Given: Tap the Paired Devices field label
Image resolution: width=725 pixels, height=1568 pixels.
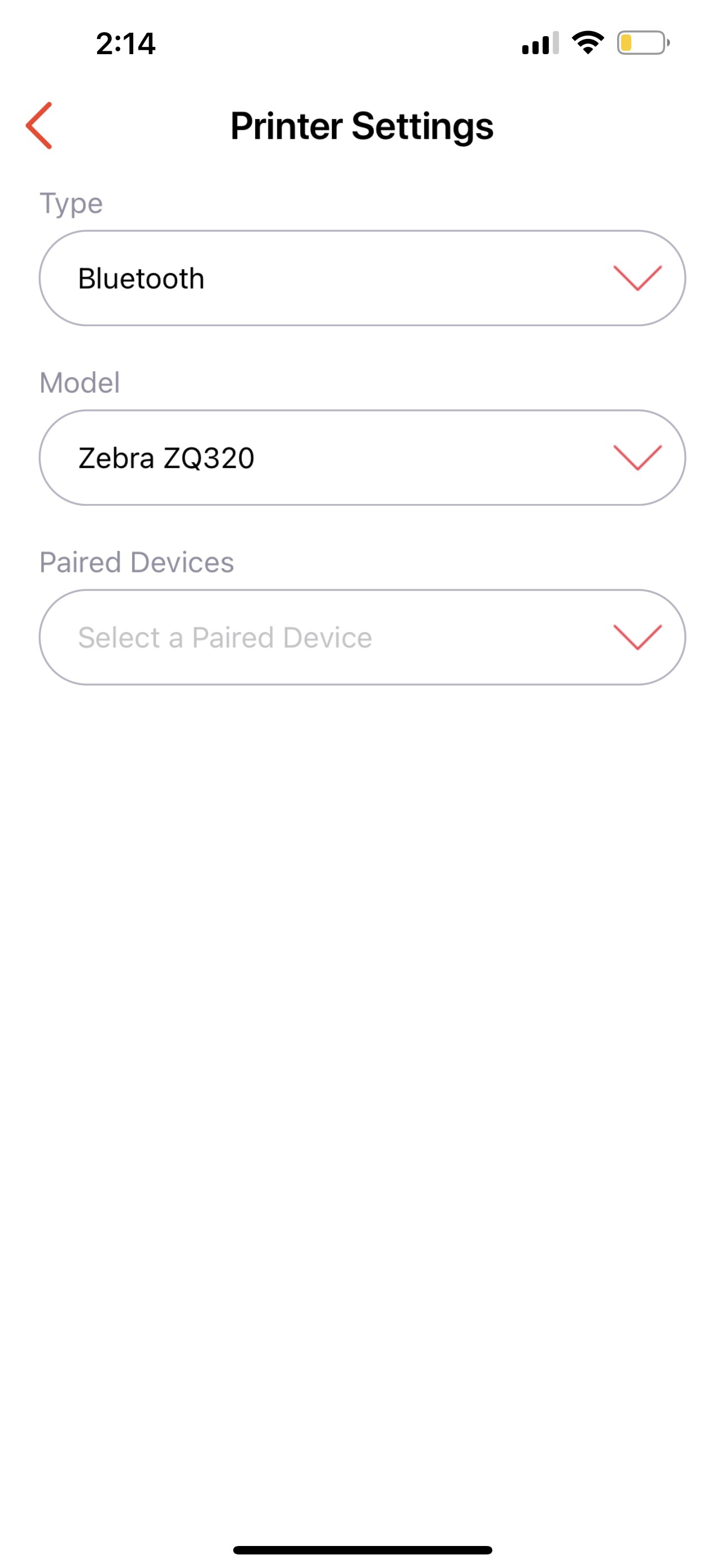Looking at the screenshot, I should tap(136, 562).
